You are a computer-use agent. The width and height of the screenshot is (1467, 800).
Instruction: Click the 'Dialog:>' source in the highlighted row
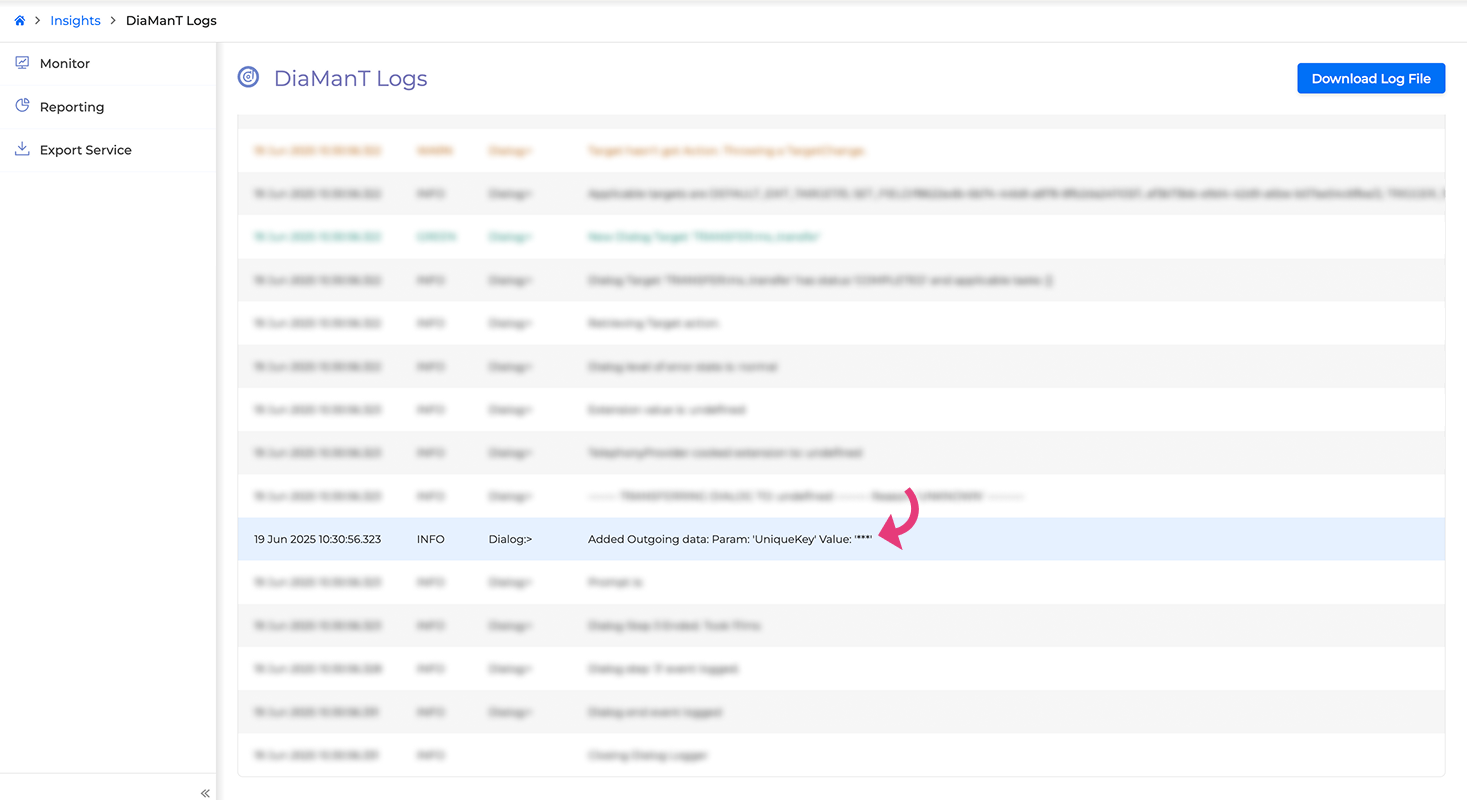click(510, 539)
